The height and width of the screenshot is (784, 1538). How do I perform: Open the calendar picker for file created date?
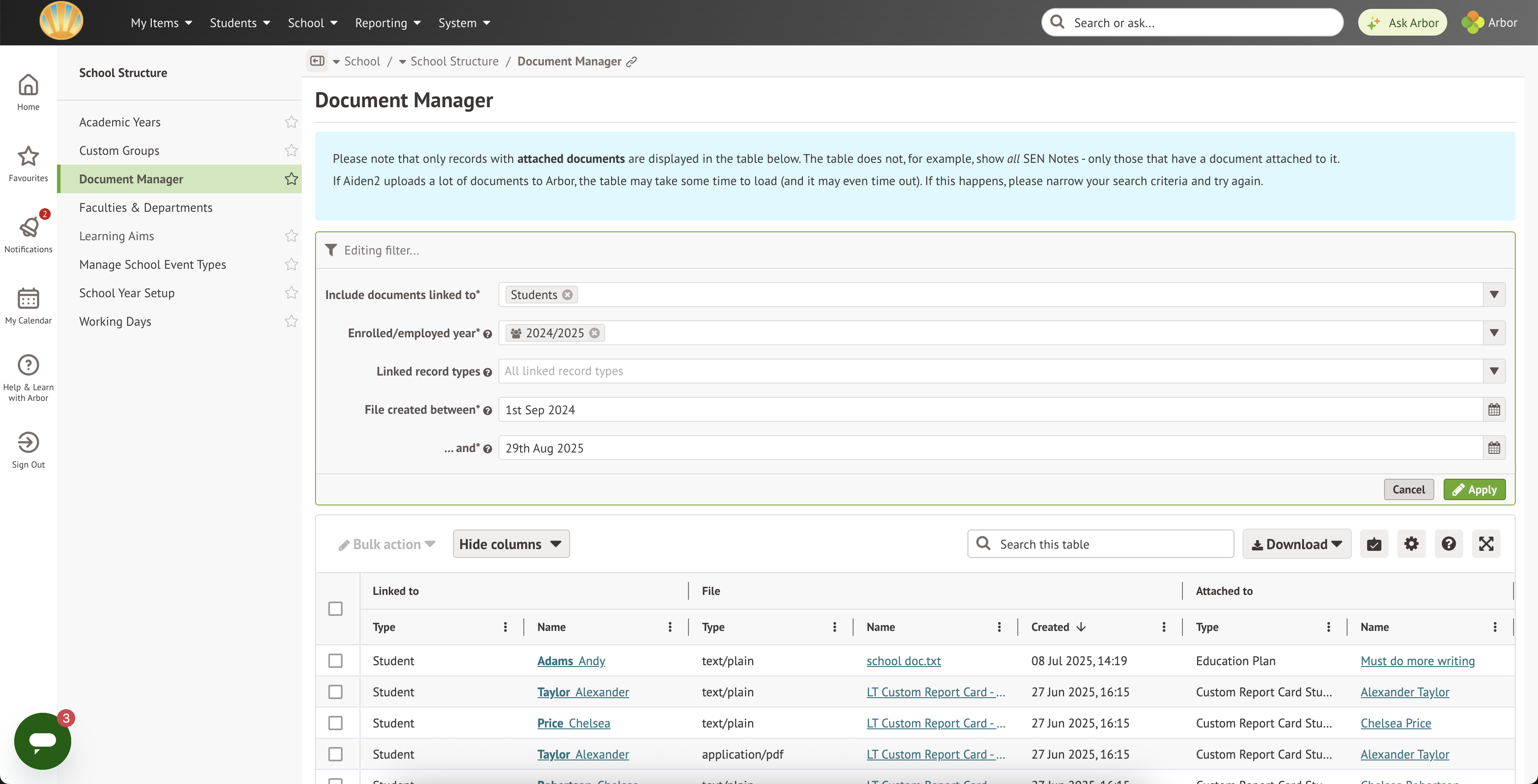[x=1495, y=410]
